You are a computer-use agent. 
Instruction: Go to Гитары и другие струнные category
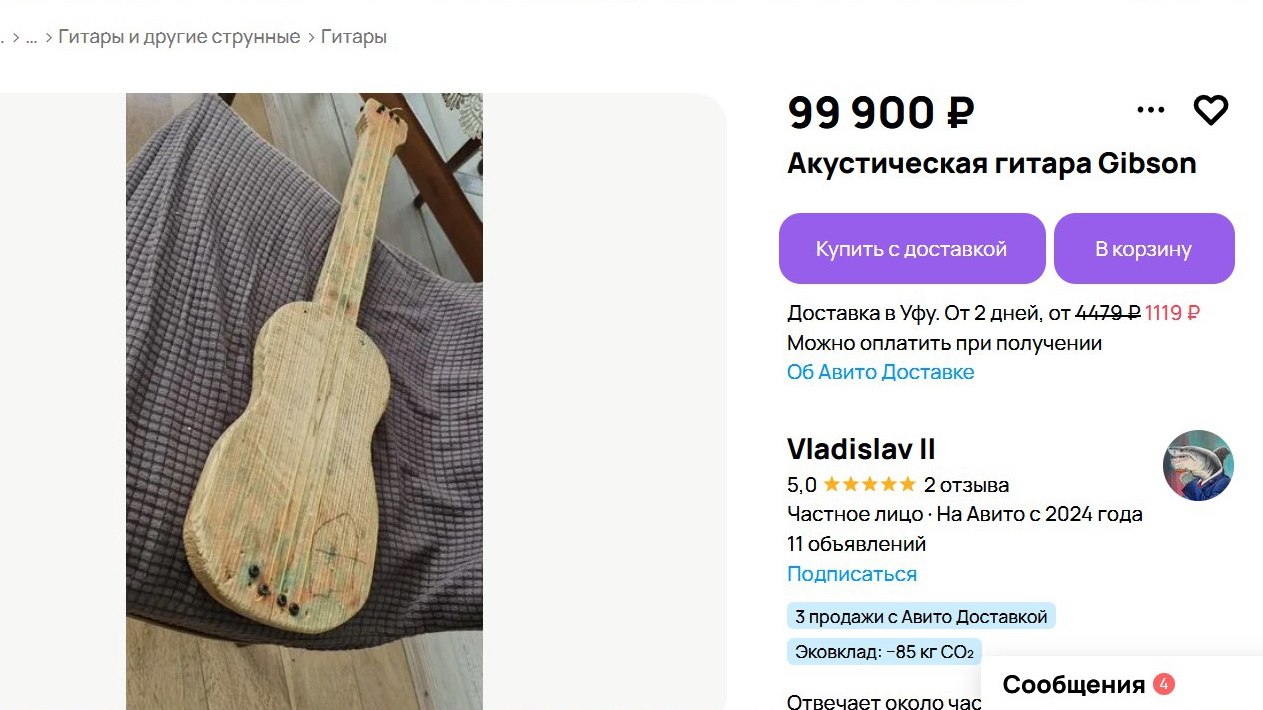[x=179, y=37]
